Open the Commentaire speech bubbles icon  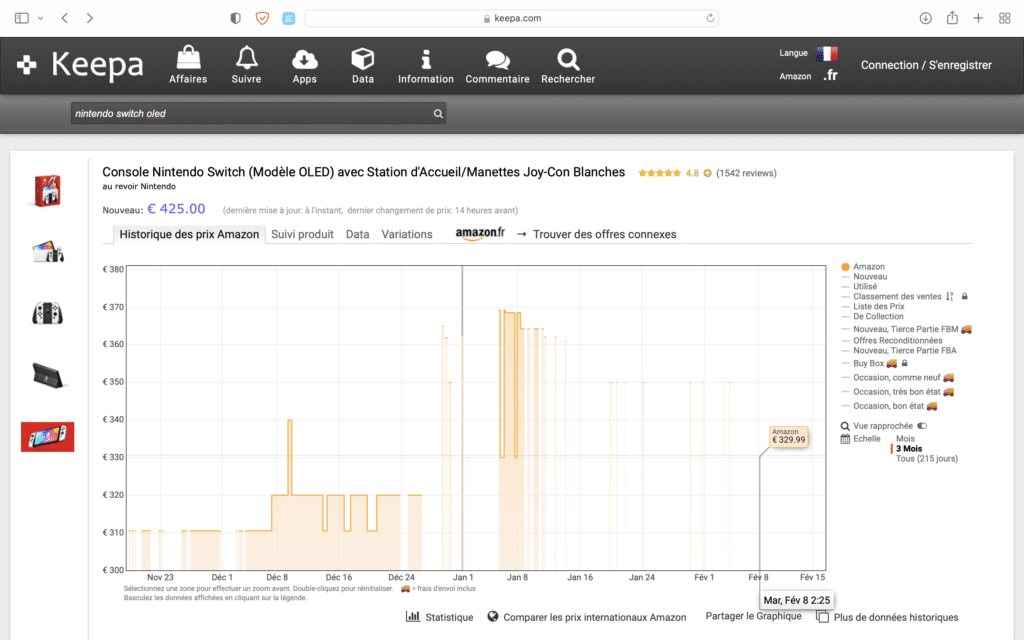tap(497, 60)
